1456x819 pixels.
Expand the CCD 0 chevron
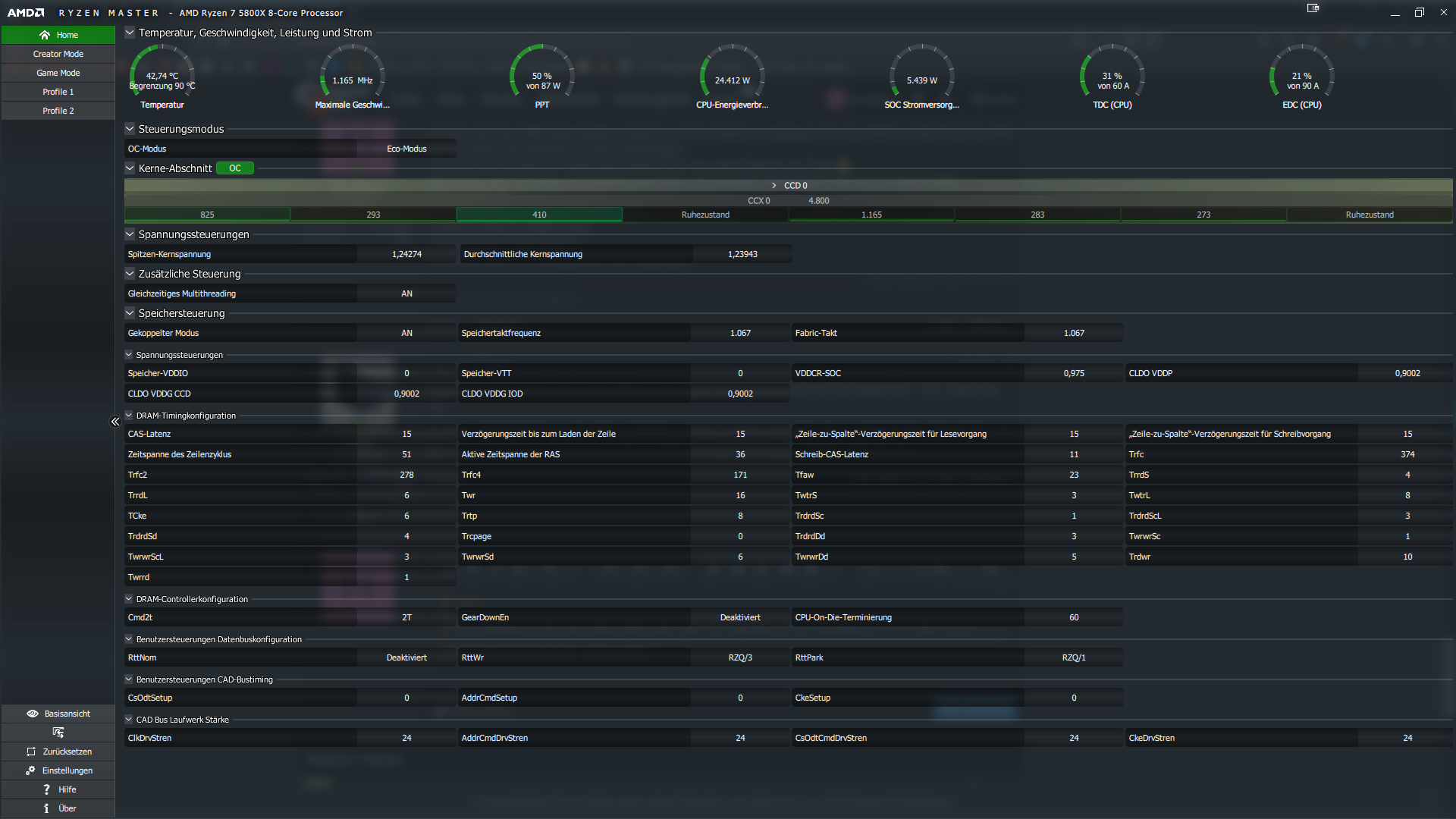(x=773, y=186)
